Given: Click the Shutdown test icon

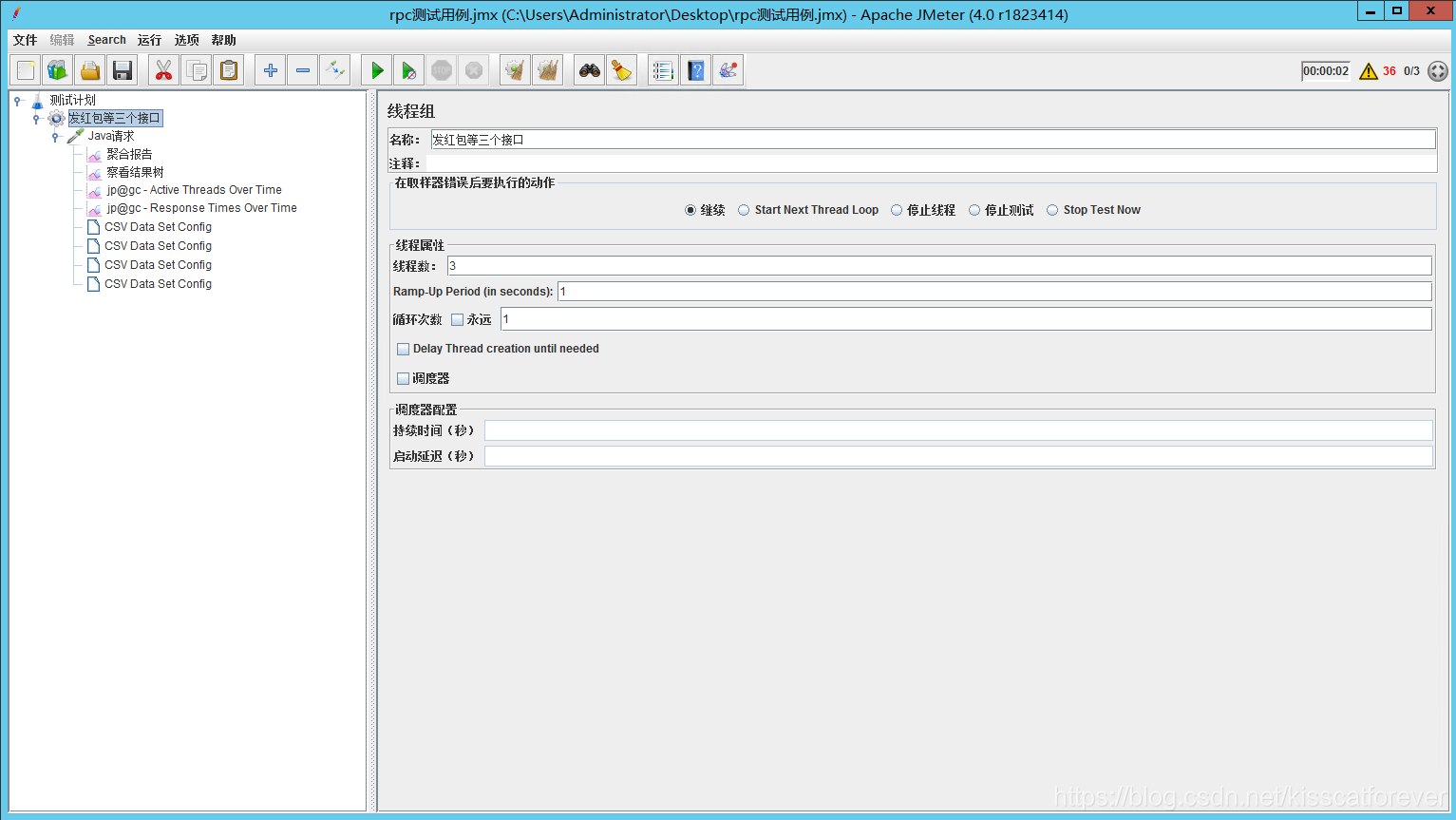Looking at the screenshot, I should point(474,70).
